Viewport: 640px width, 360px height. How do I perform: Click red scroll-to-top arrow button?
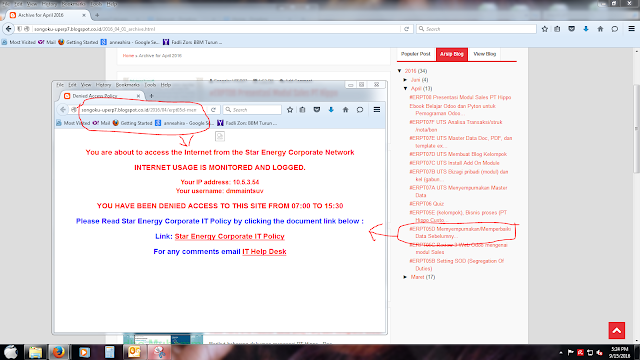617,330
